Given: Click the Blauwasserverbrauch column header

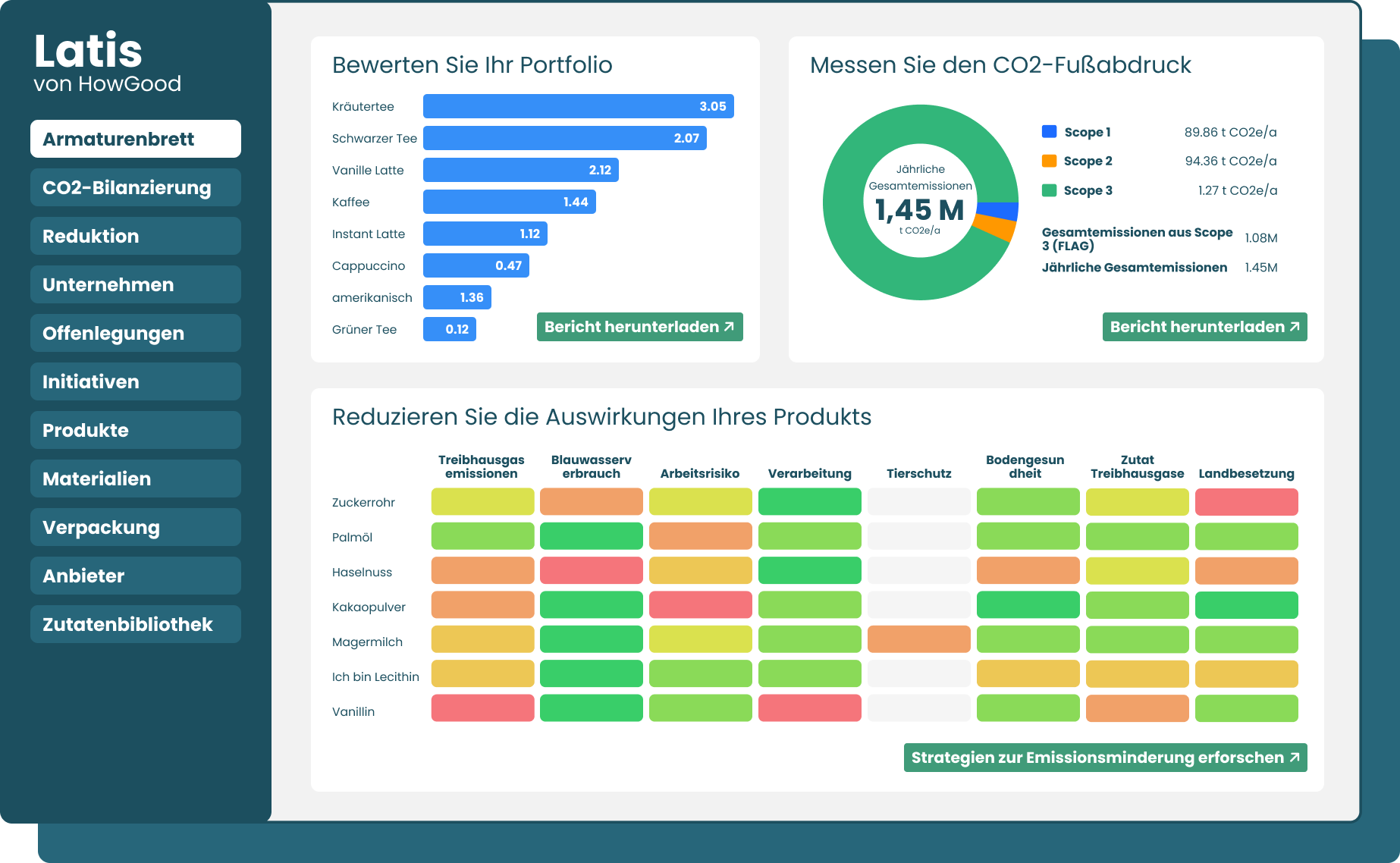Looking at the screenshot, I should coord(592,466).
